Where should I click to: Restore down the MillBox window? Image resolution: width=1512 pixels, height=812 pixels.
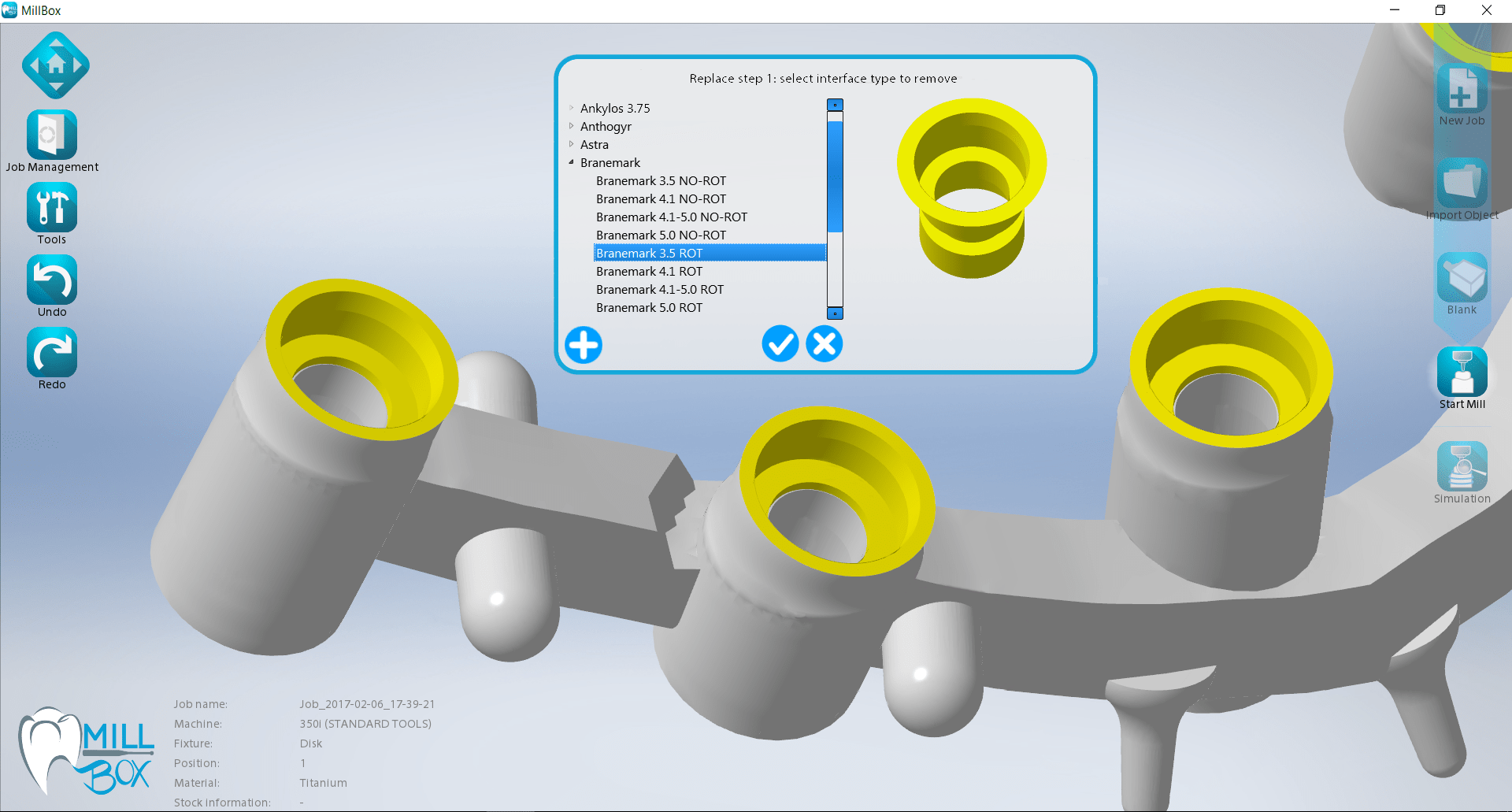click(x=1440, y=10)
